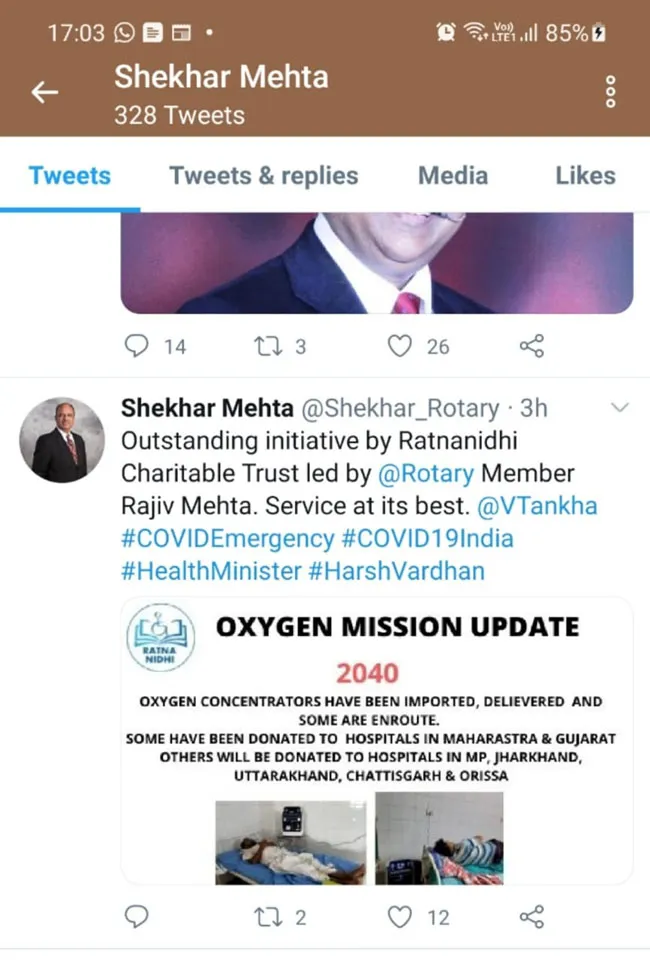Open the three-dot overflow menu
650x961 pixels.
click(610, 92)
